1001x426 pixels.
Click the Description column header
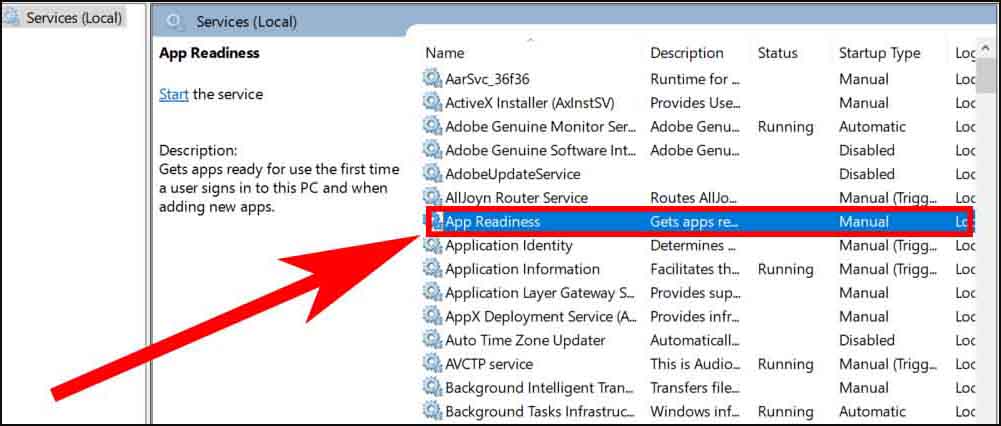pyautogui.click(x=687, y=53)
